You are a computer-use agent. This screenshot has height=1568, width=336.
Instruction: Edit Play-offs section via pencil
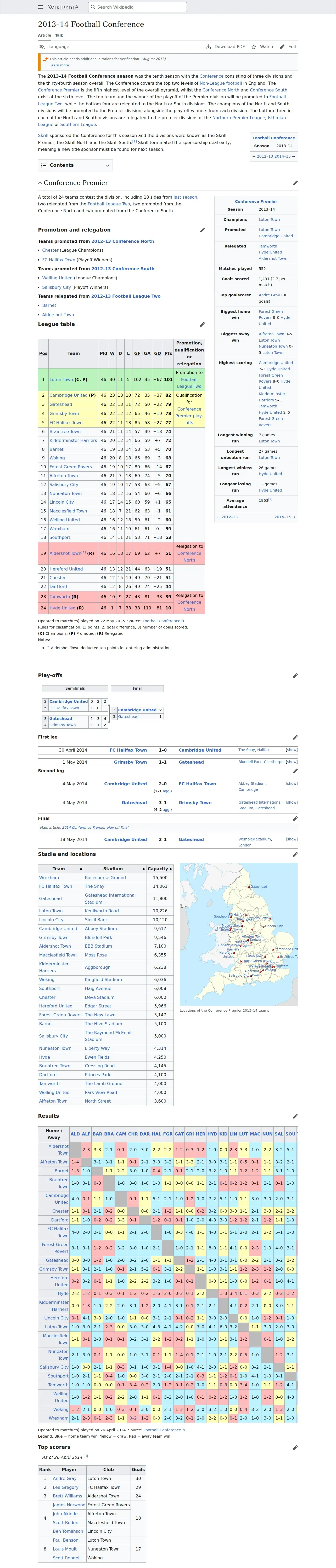click(295, 676)
